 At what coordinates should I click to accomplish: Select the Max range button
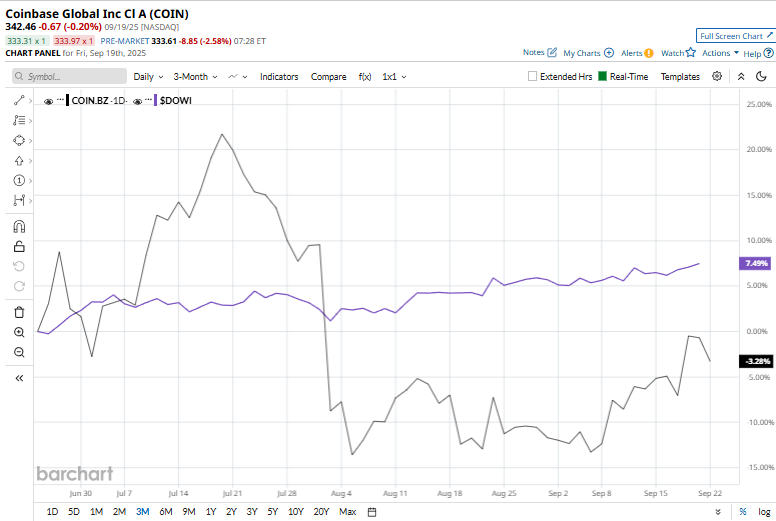click(348, 512)
